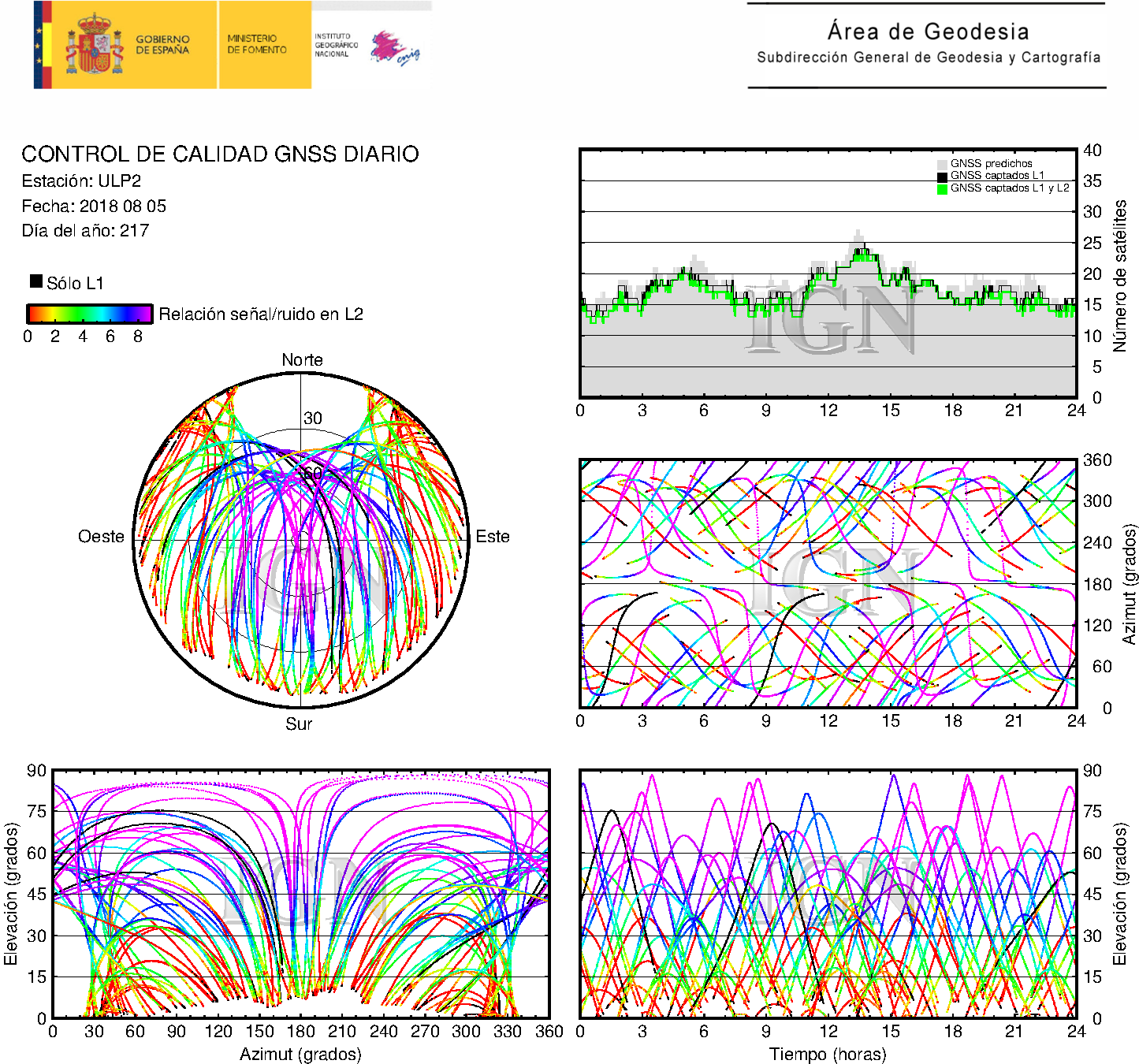Click the black GNSS captados L1 legend marker
Viewport: 1139px width, 1064px height.
tap(942, 176)
